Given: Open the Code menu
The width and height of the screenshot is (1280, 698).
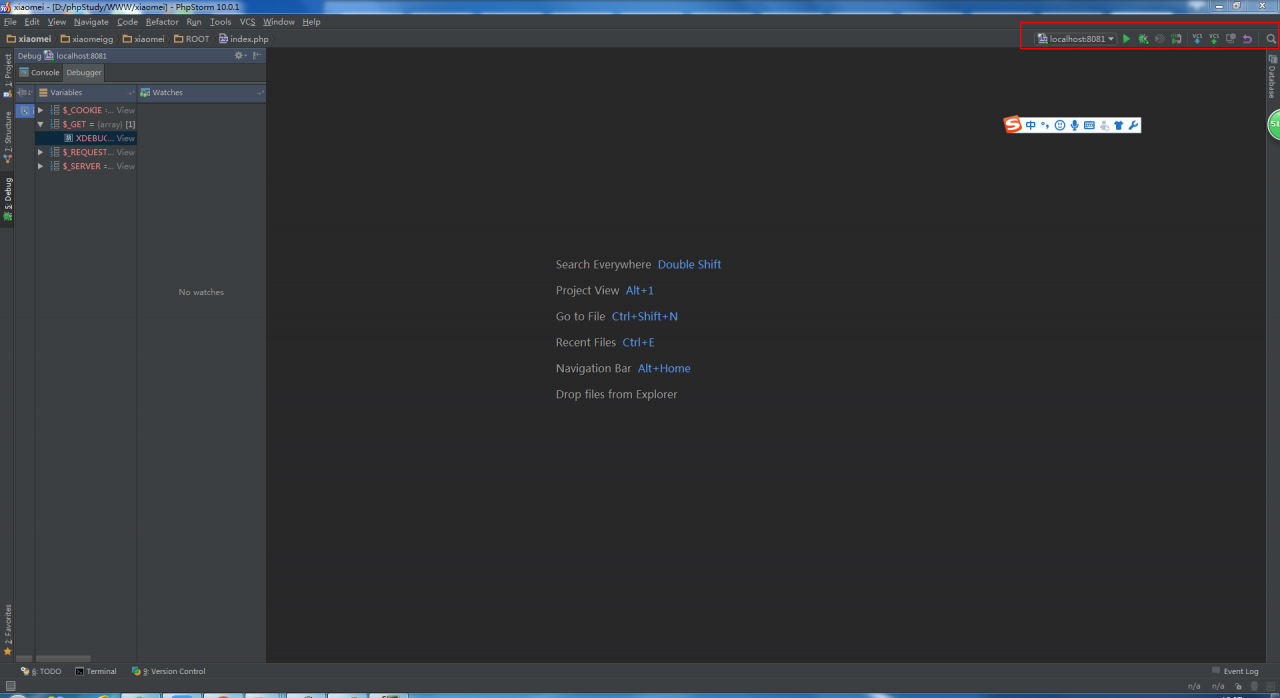Looking at the screenshot, I should [127, 21].
